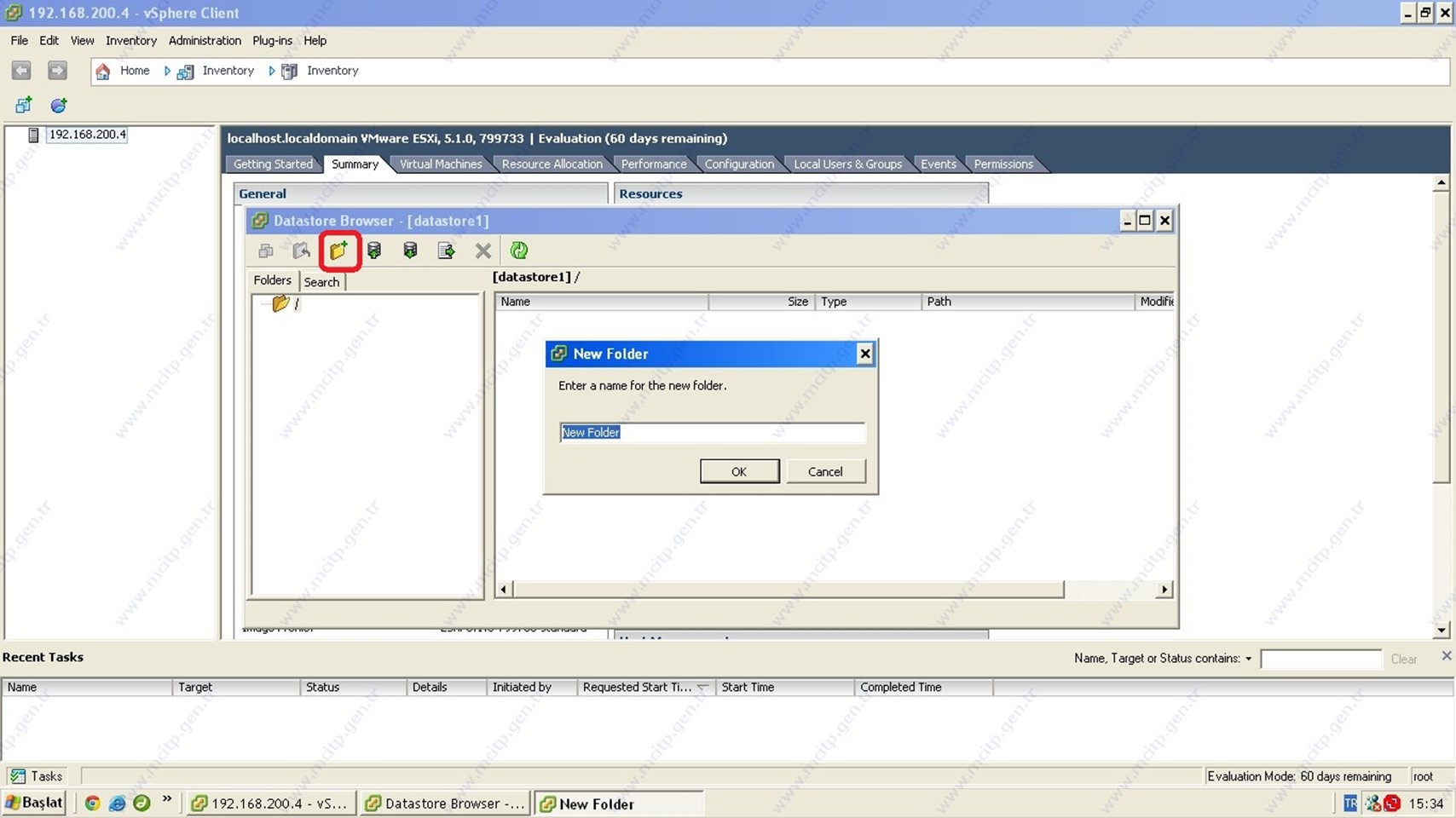Open Chrome from the quick launch bar
Screen dimensions: 1456x818
(x=92, y=803)
